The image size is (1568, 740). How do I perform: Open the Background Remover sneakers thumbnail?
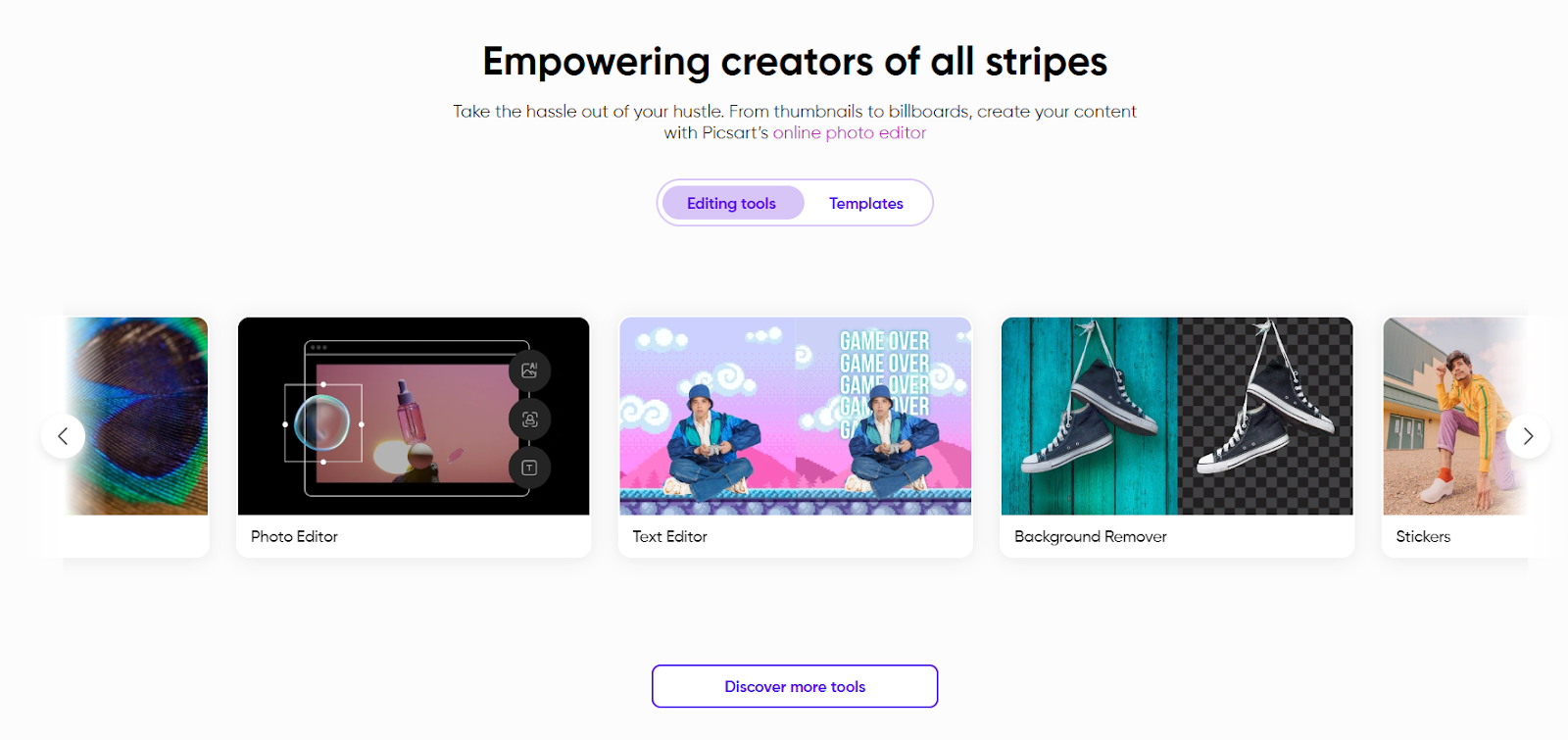tap(1177, 416)
